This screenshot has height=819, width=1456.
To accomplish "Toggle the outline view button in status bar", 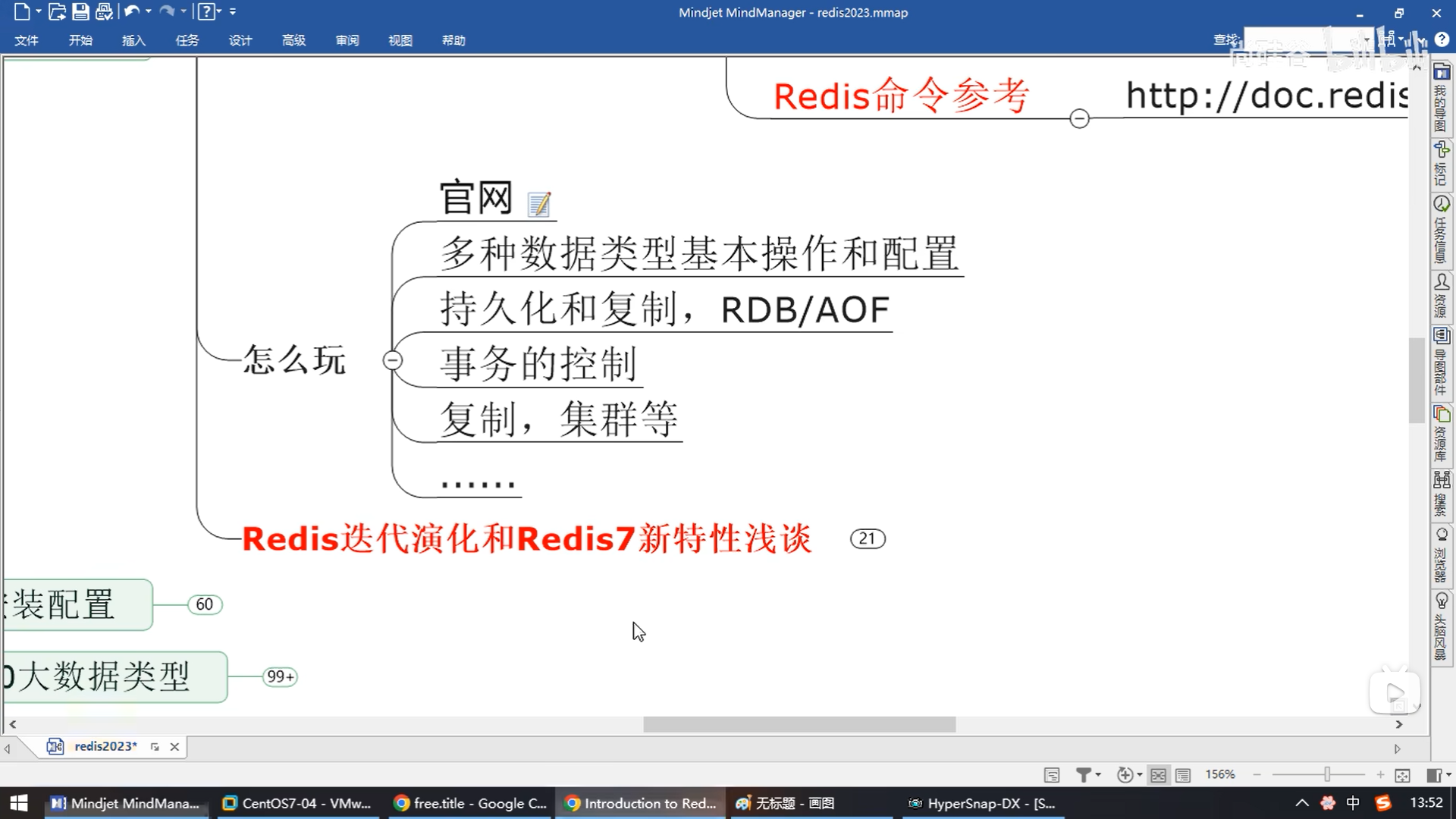I will coord(1183,775).
